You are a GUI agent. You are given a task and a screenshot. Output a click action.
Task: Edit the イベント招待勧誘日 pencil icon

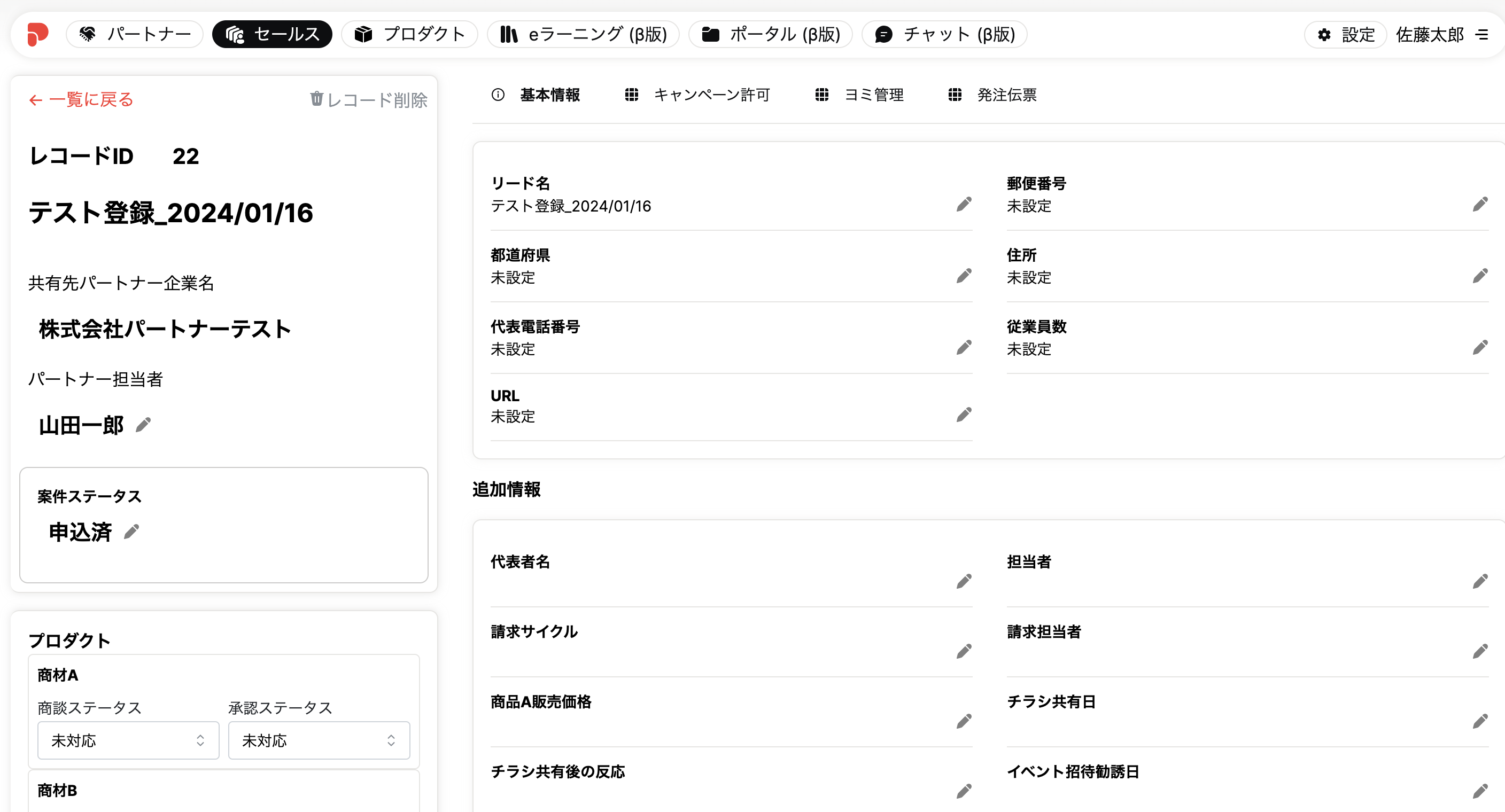[x=1480, y=792]
